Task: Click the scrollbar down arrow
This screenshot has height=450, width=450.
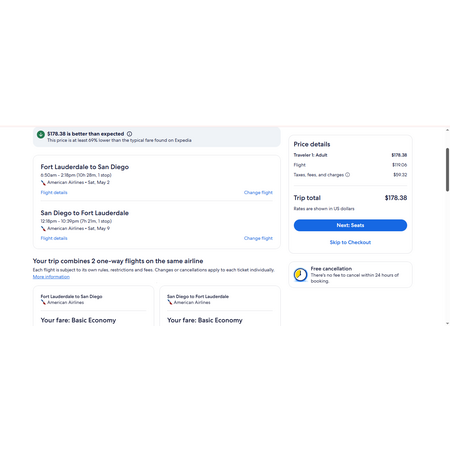Action: point(447,323)
